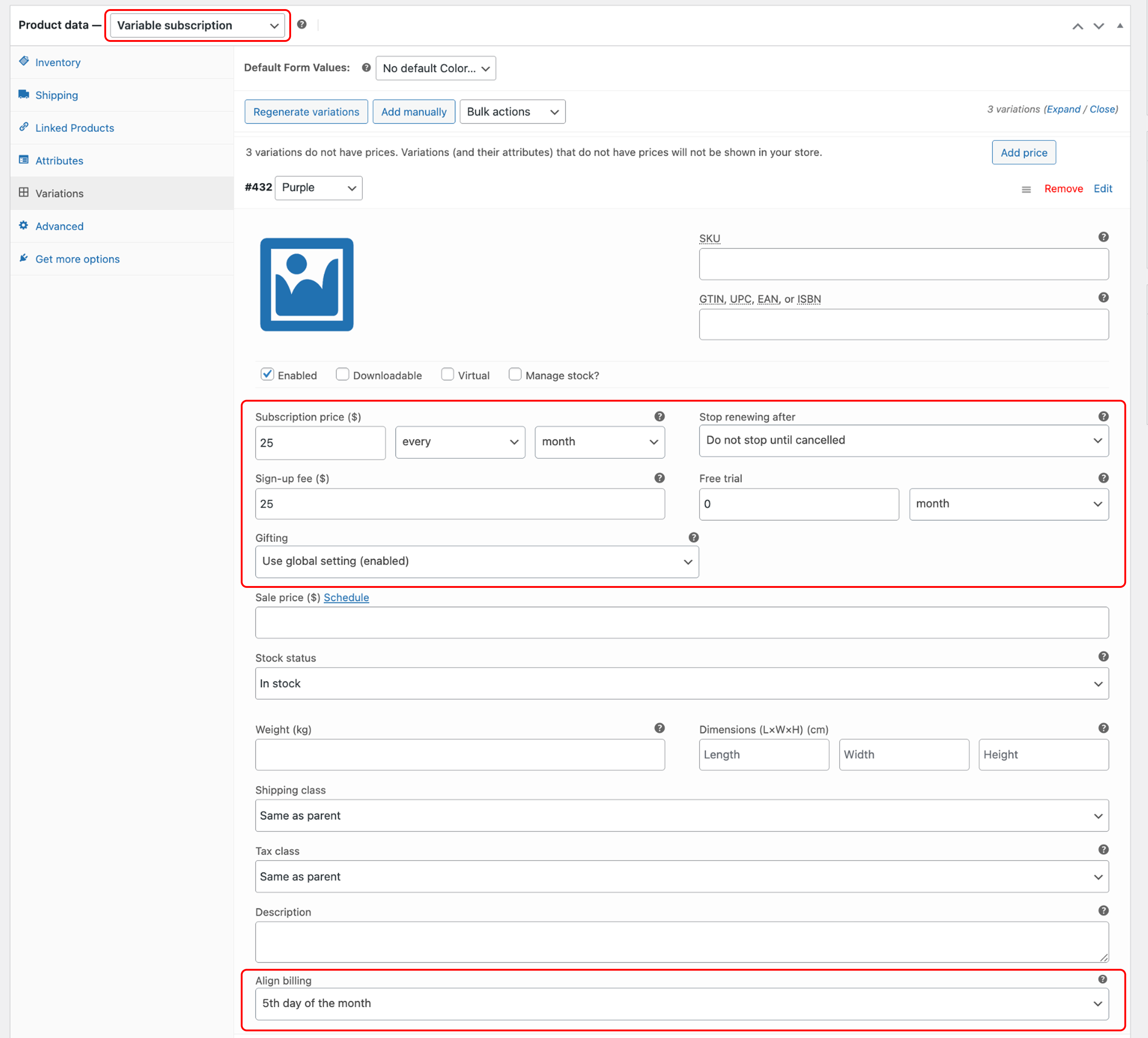This screenshot has height=1038, width=1148.
Task: Click Add manually button
Action: pyautogui.click(x=414, y=112)
